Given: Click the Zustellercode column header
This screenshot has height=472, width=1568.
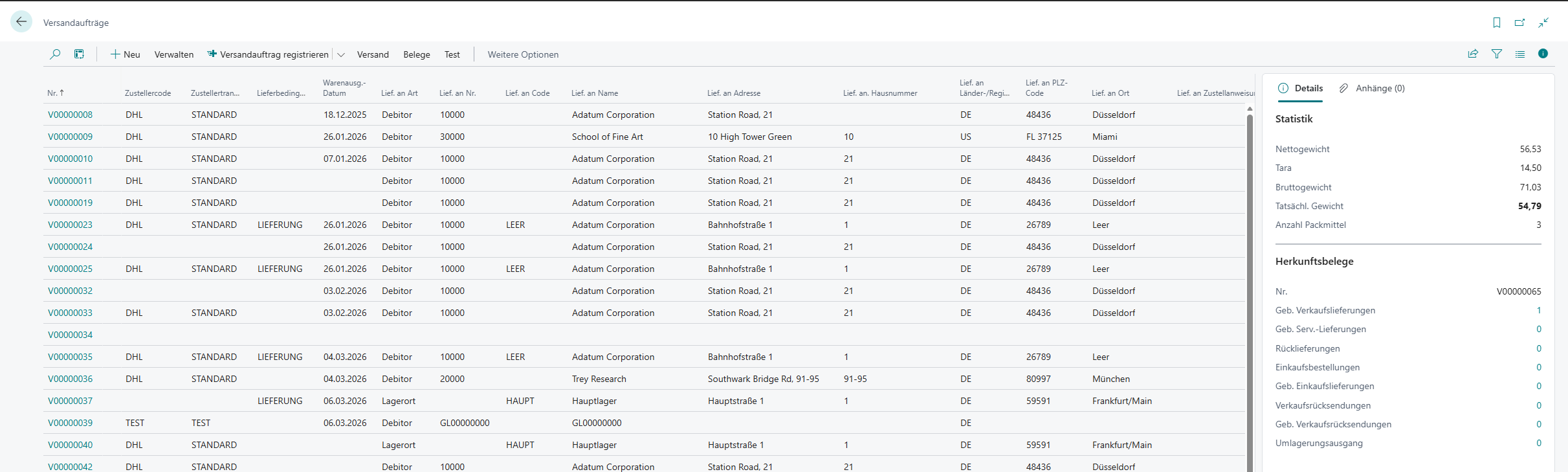Looking at the screenshot, I should coord(148,93).
